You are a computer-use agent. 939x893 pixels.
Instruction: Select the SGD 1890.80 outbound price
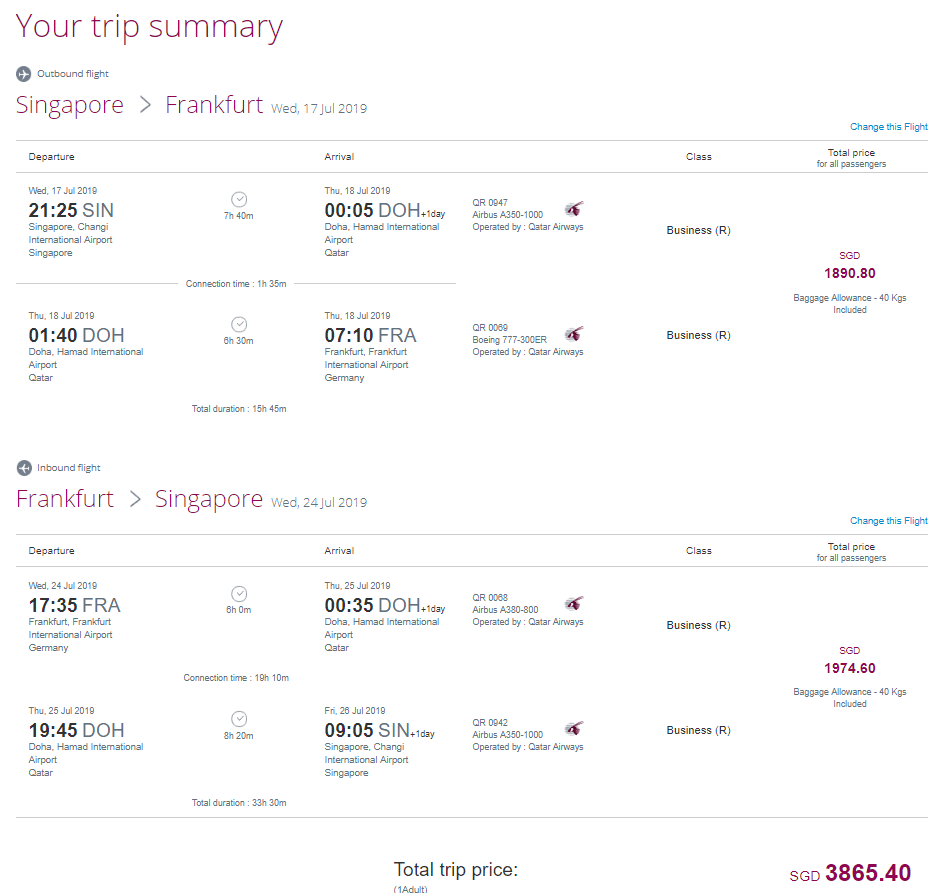point(849,273)
